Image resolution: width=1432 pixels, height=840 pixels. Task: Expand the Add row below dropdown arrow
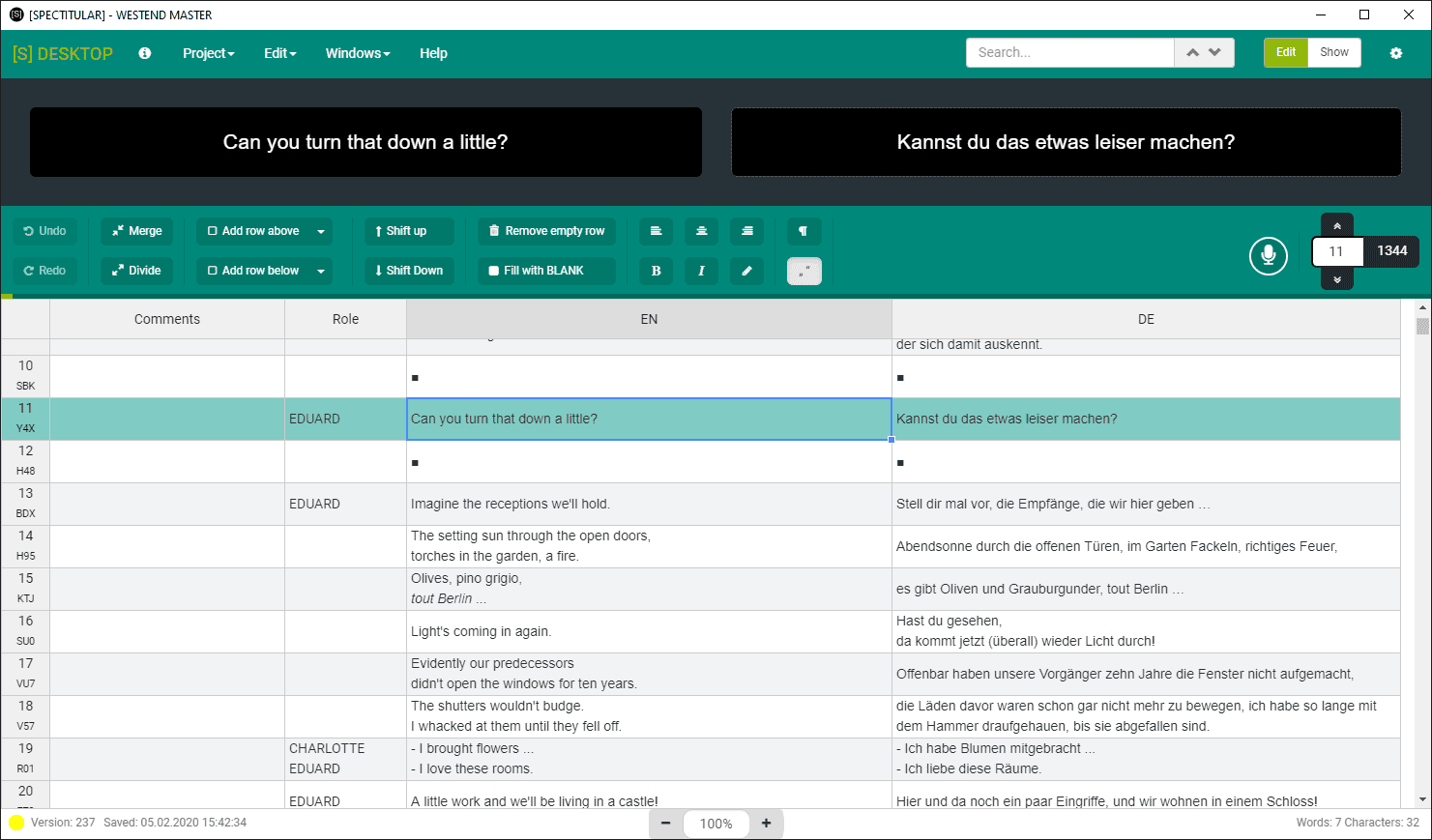click(x=321, y=271)
